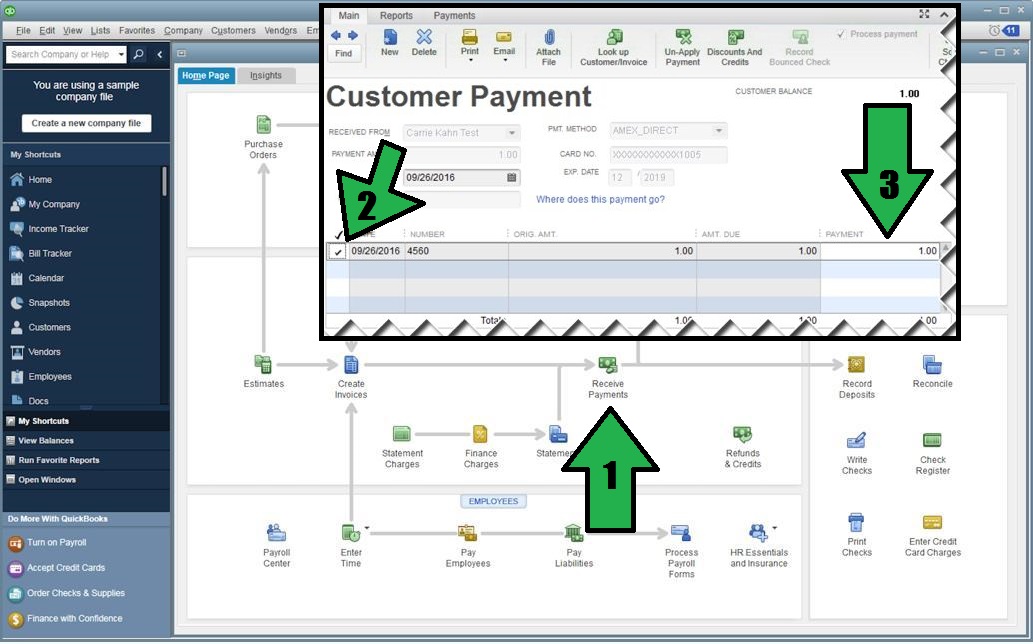The height and width of the screenshot is (644, 1033).
Task: Collapse the left sidebar arrow
Action: pyautogui.click(x=159, y=55)
